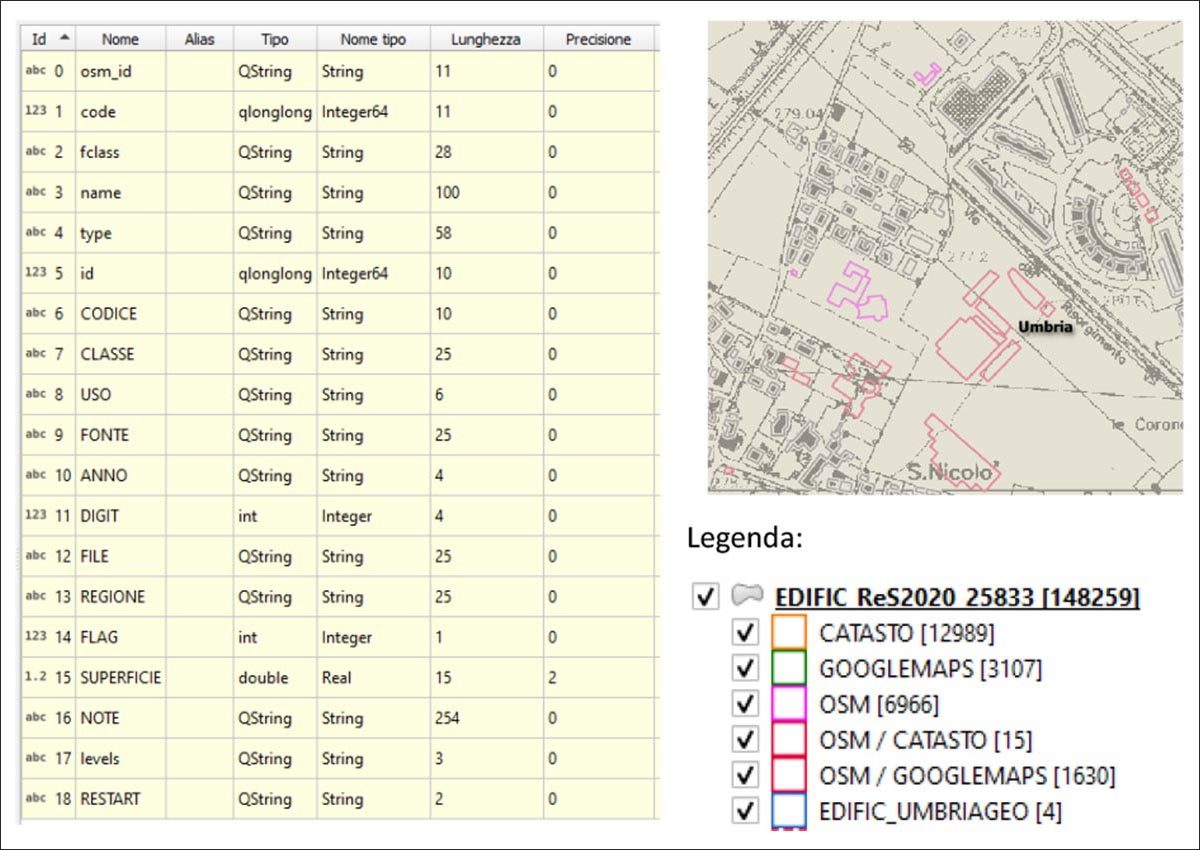The height and width of the screenshot is (850, 1200).
Task: Select the REGIONE field name
Action: 112,597
